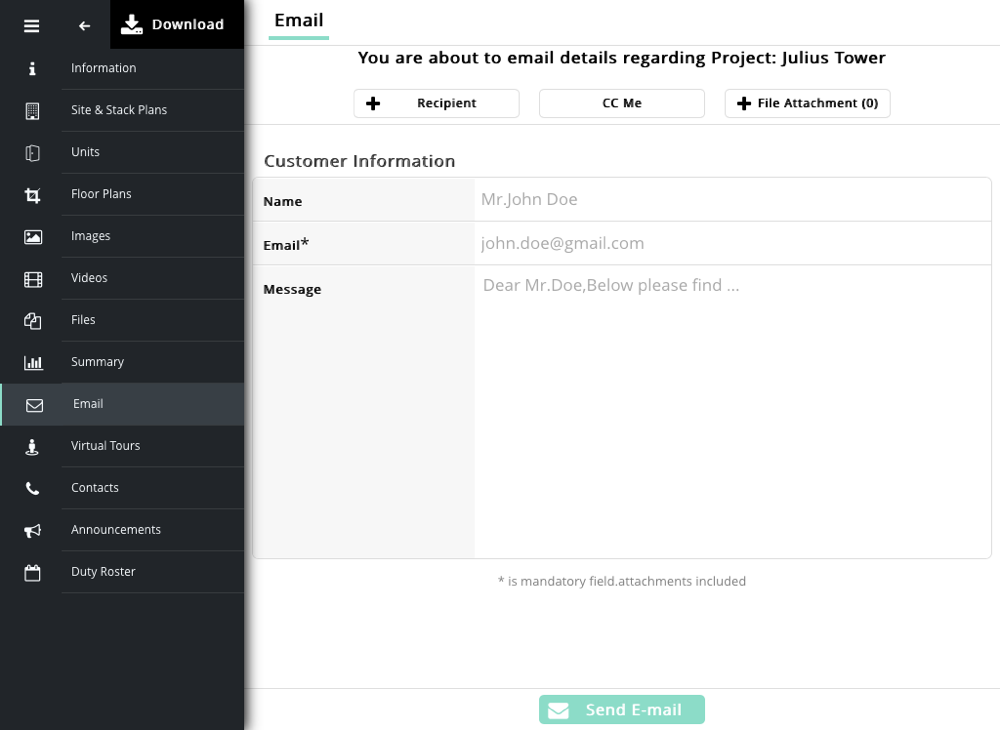Viewport: 1000px width, 730px height.
Task: Click the Announcements megaphone icon
Action: click(33, 531)
